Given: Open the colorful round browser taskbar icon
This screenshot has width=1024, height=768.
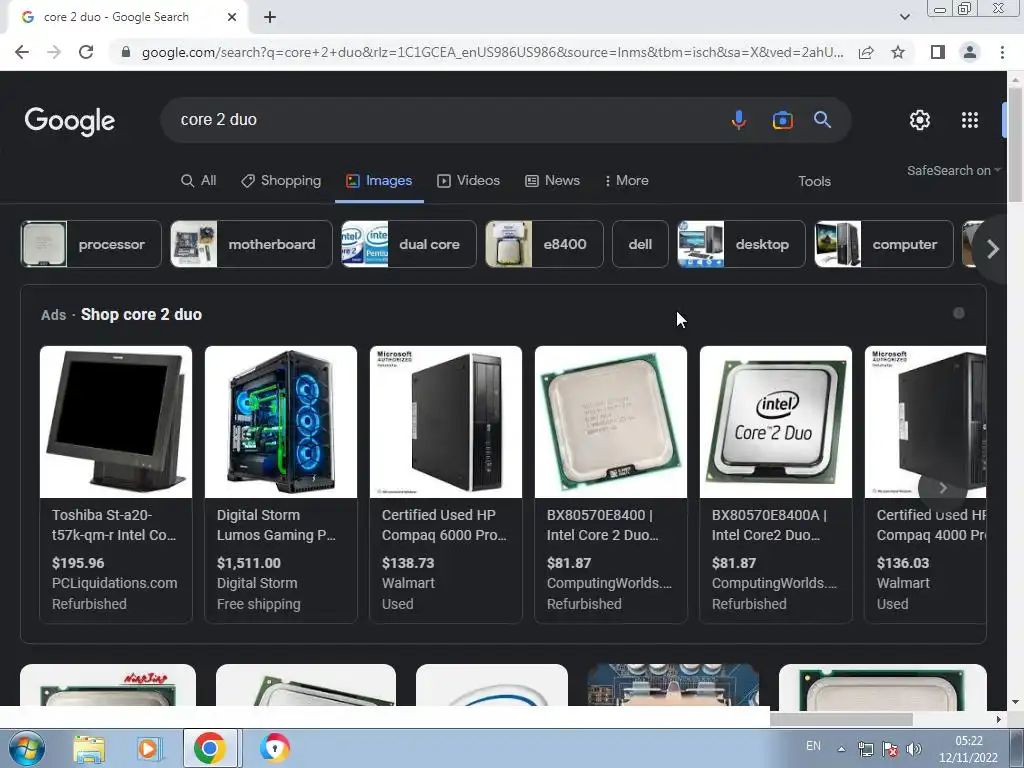Looking at the screenshot, I should coord(275,748).
